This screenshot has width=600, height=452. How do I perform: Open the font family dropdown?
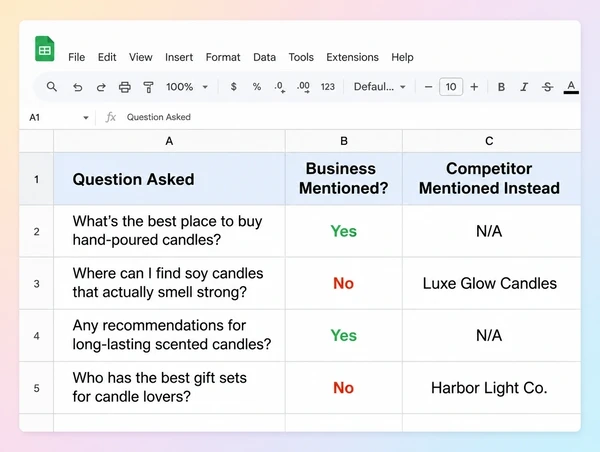pos(379,87)
